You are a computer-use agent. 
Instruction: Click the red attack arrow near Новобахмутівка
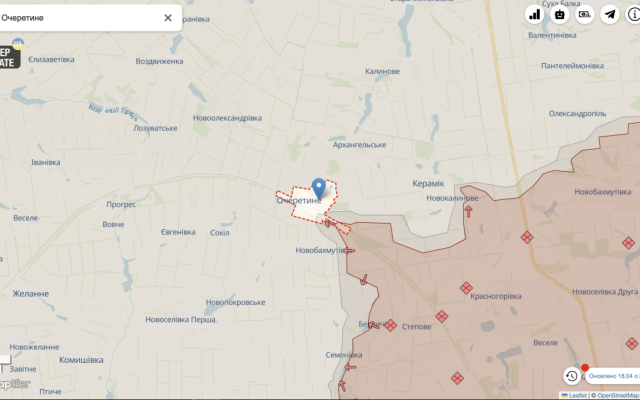coord(348,251)
